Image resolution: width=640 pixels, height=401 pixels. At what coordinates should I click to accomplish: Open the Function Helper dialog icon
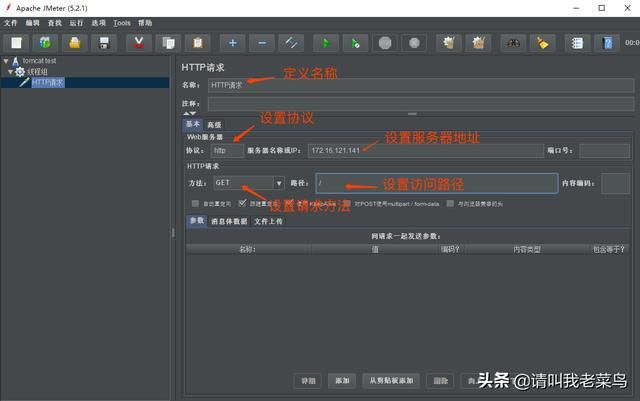(577, 43)
